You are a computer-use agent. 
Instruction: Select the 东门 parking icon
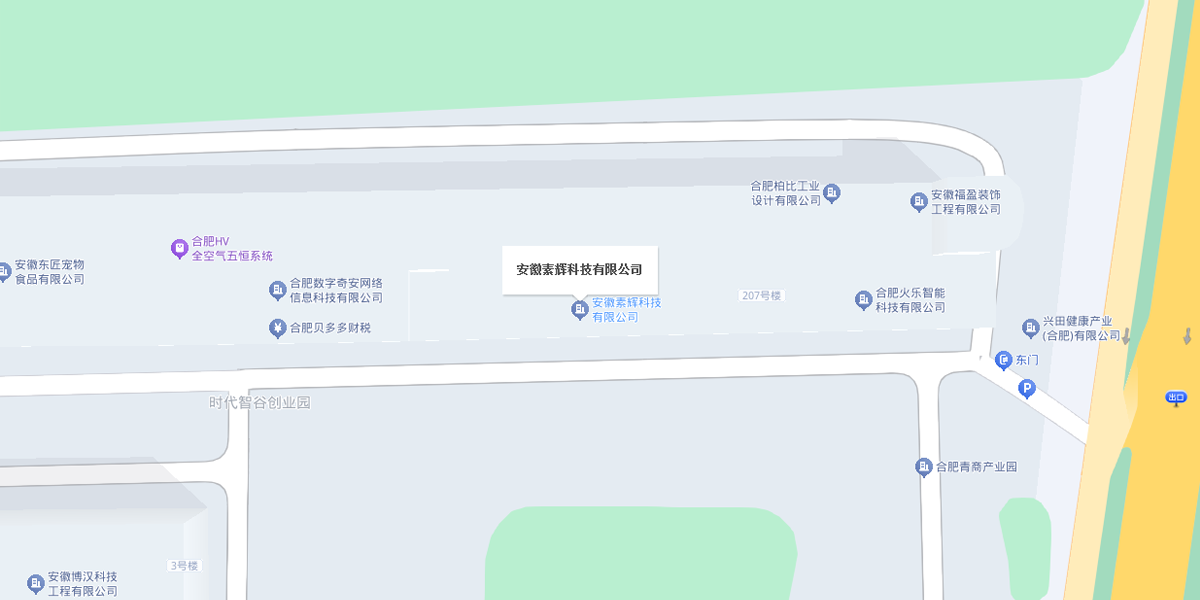pos(1004,360)
